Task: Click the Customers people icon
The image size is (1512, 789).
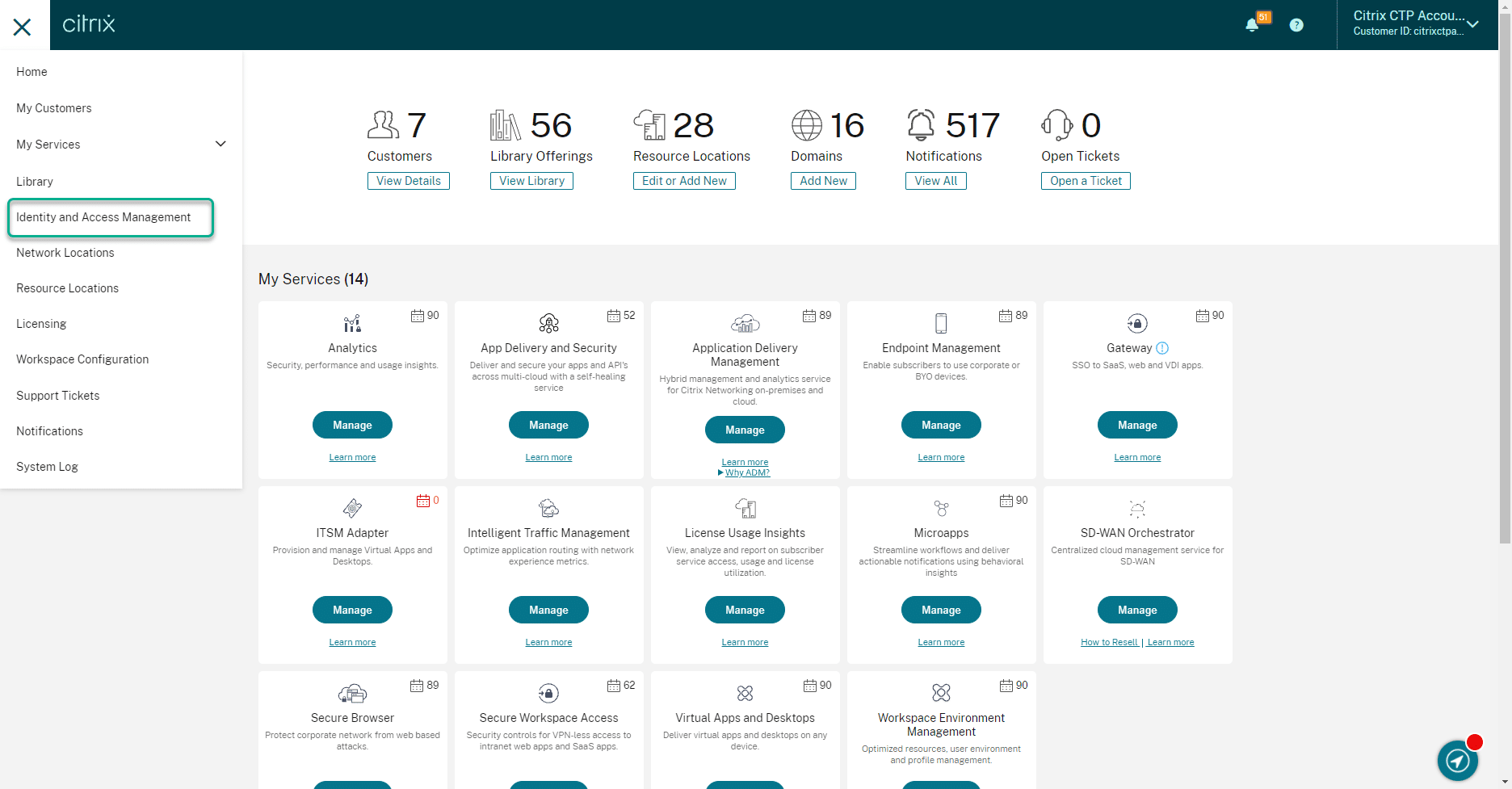Action: (384, 125)
